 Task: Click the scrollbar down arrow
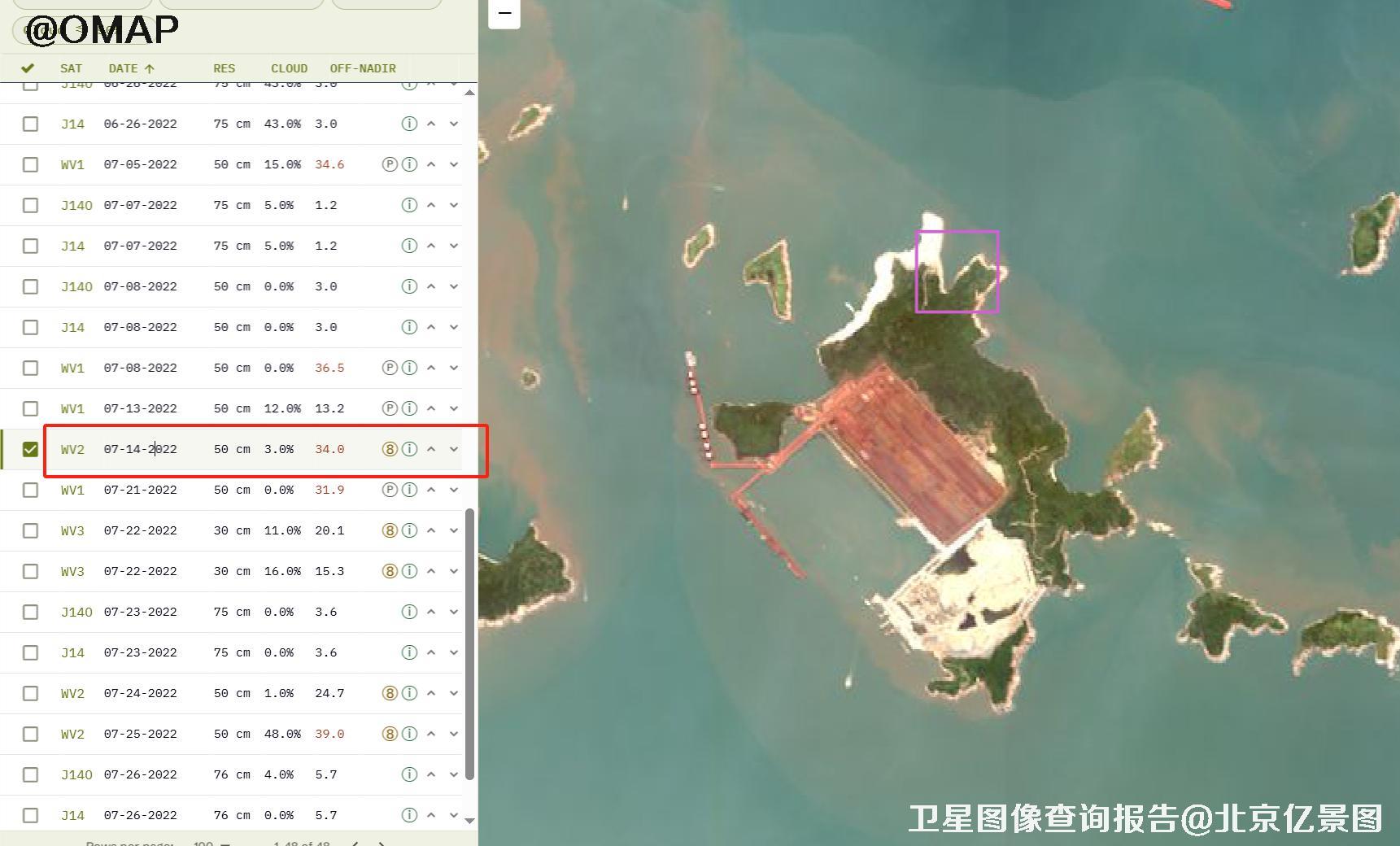(469, 821)
